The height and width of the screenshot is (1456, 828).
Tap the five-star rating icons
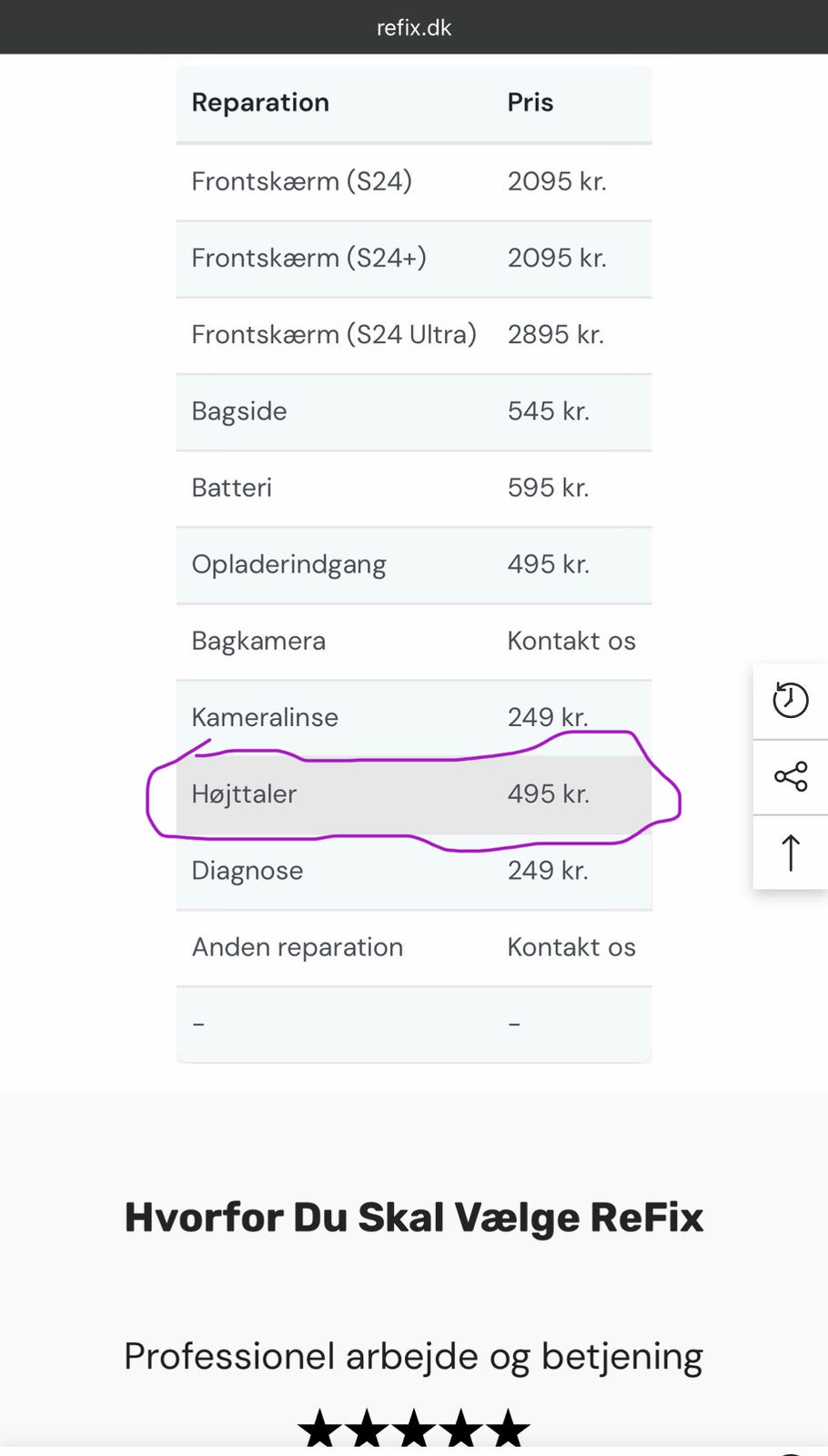414,1427
